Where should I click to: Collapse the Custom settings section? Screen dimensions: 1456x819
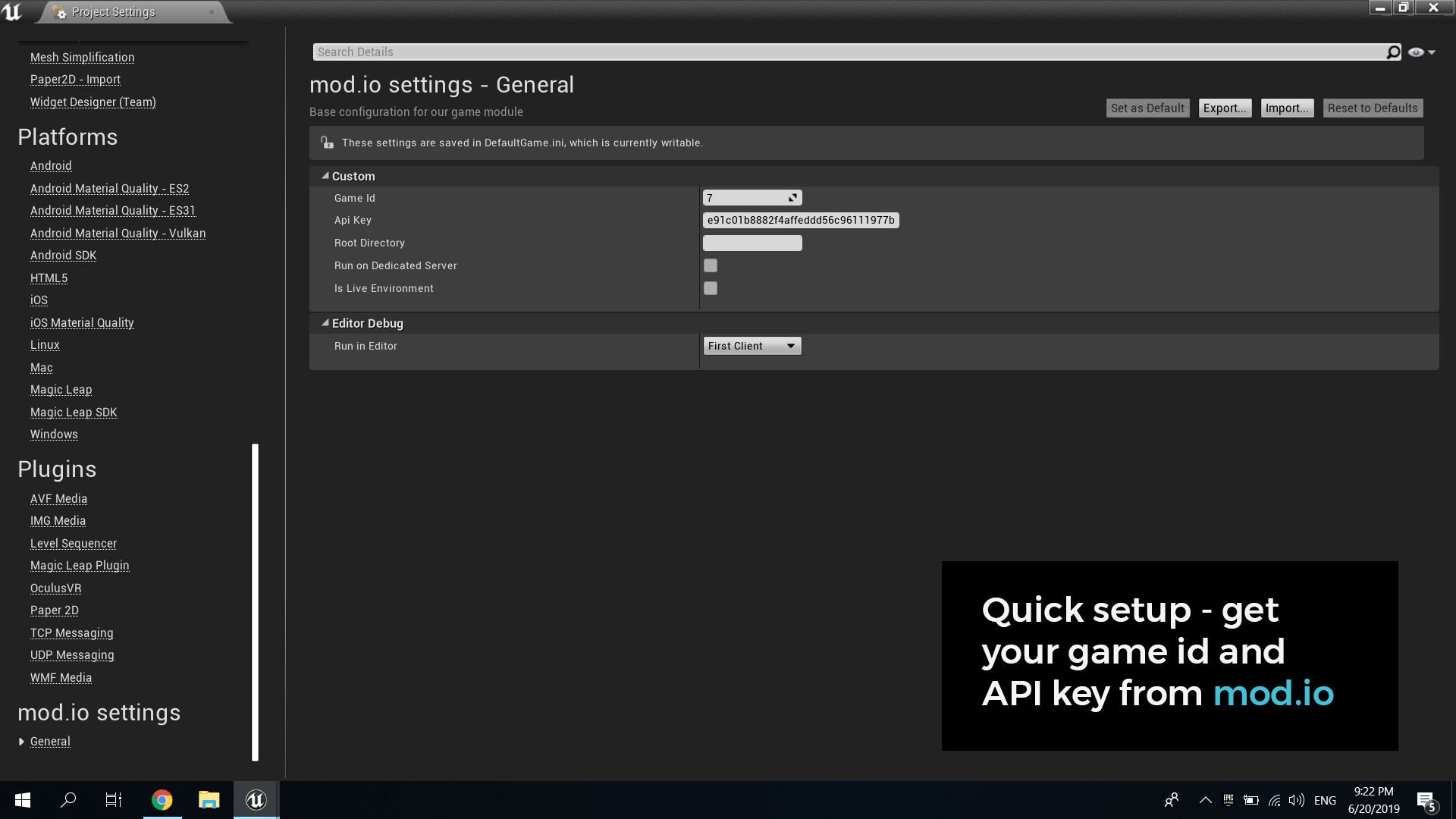tap(326, 175)
